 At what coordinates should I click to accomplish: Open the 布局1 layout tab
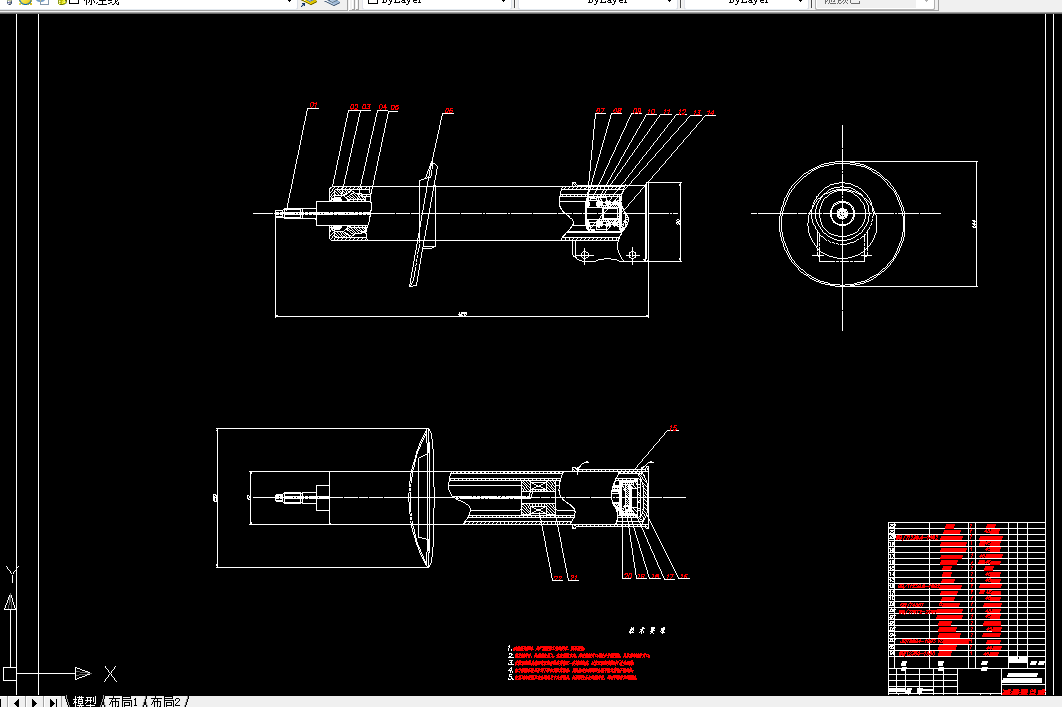[x=123, y=702]
